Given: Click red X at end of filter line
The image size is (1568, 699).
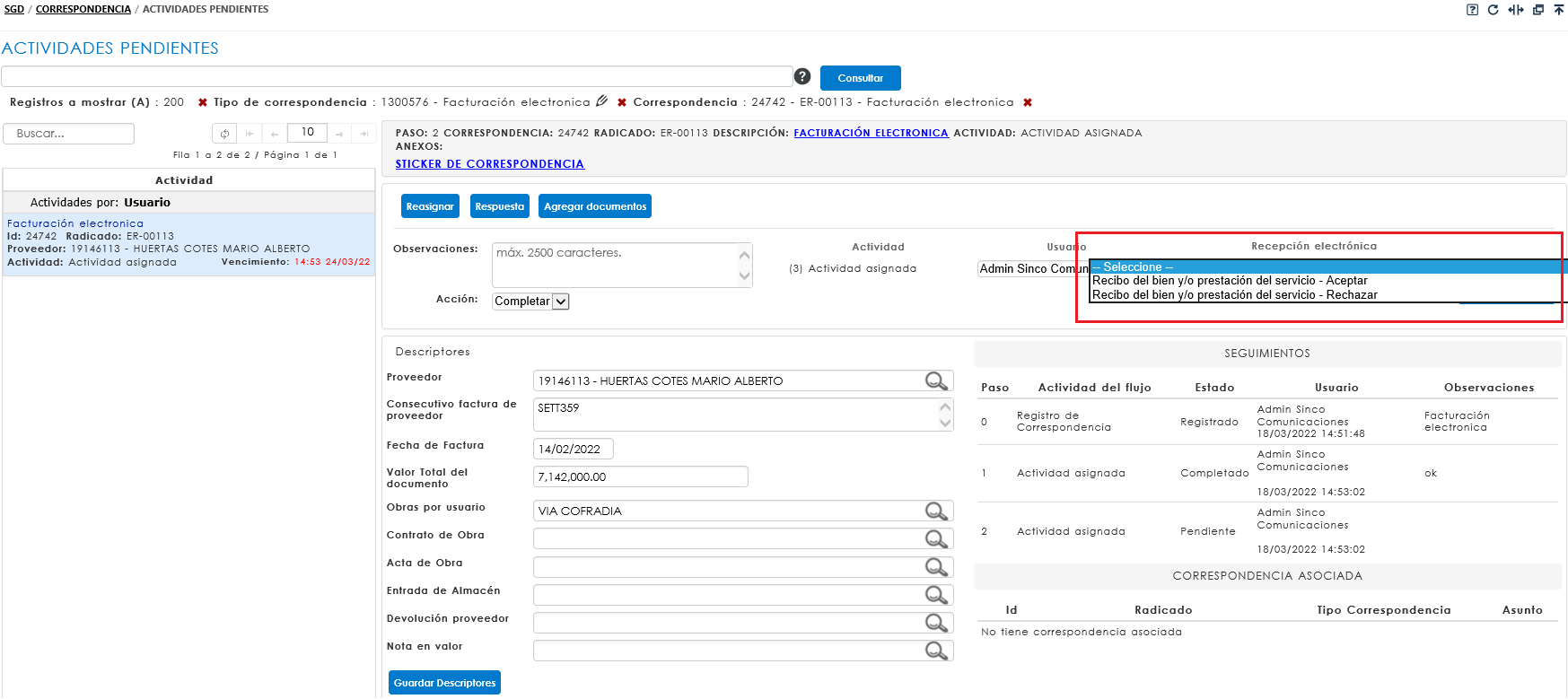Looking at the screenshot, I should (1028, 102).
